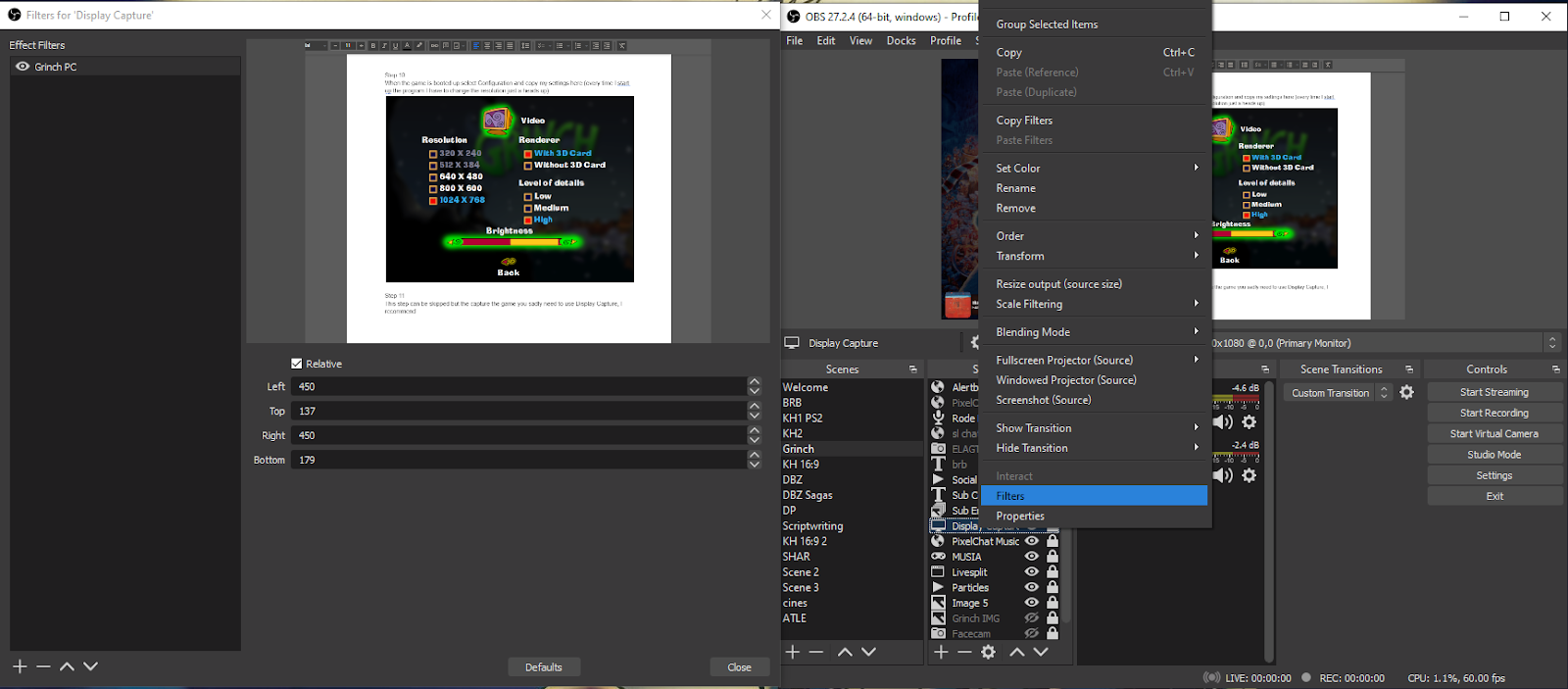Unlock the Livesplit source lock icon

point(1053,572)
